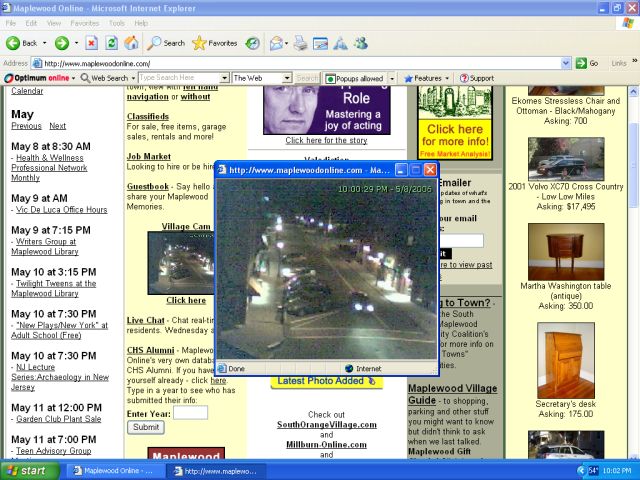Screen dimensions: 640x480
Task: Switch to Maplewood Online taskbar window
Action: (114, 471)
